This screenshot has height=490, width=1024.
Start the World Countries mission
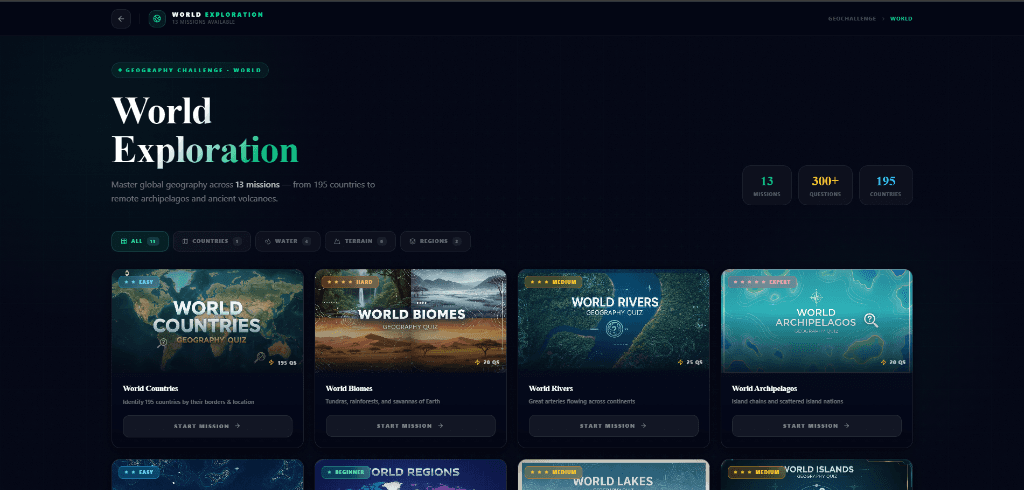(208, 426)
